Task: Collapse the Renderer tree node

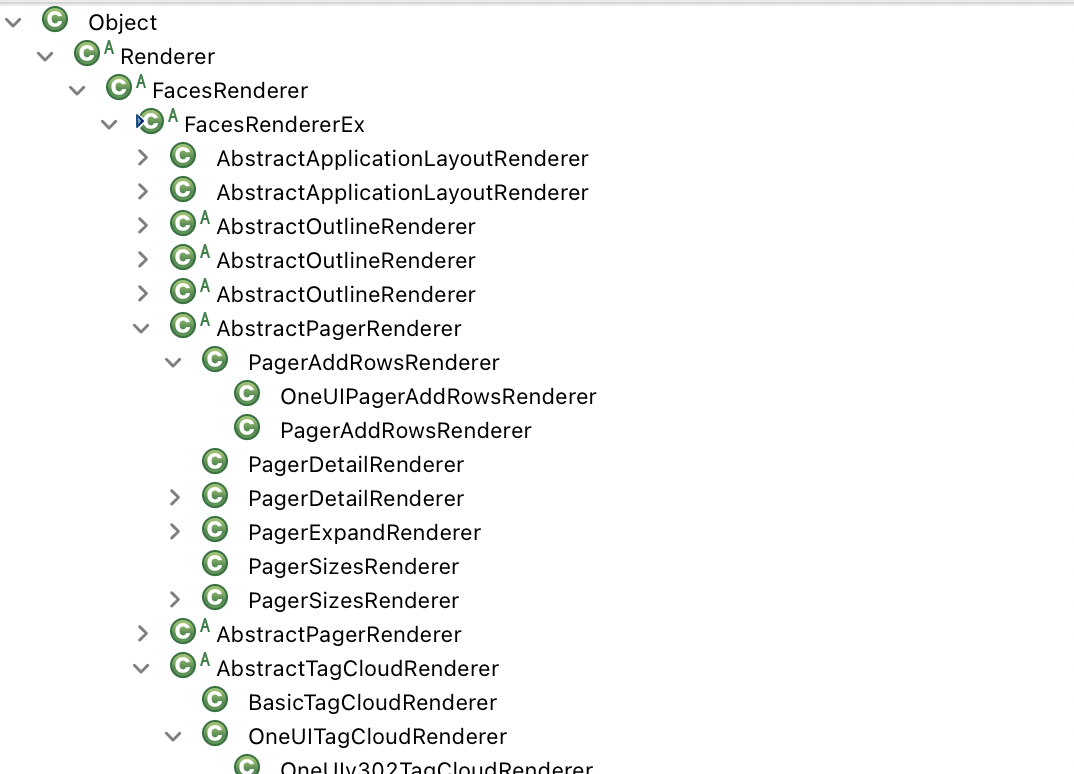Action: pyautogui.click(x=45, y=56)
